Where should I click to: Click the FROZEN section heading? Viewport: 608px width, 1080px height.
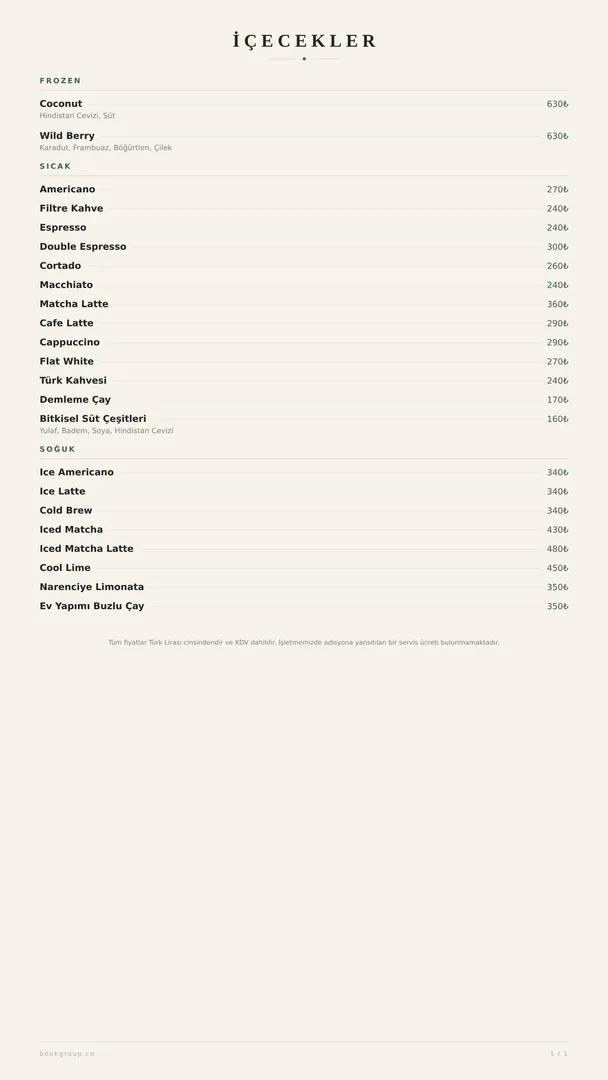click(x=60, y=81)
